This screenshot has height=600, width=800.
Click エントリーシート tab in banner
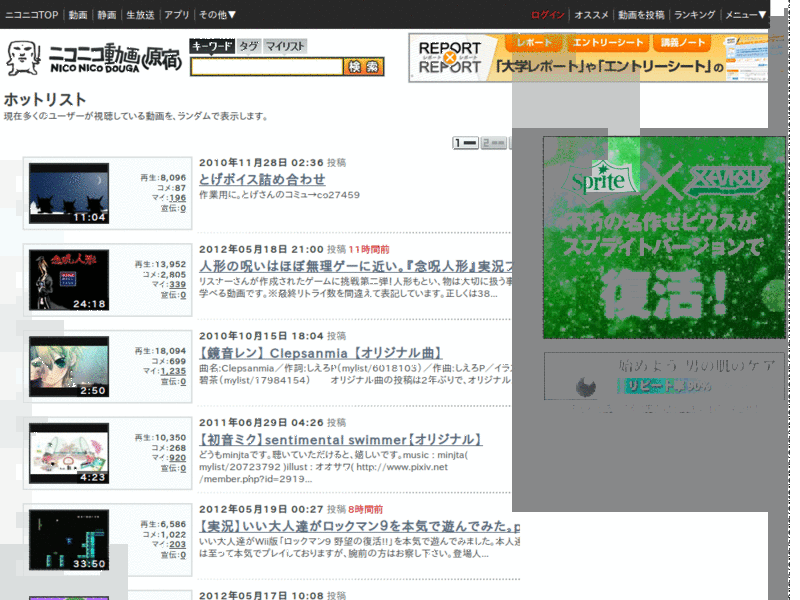pyautogui.click(x=608, y=42)
